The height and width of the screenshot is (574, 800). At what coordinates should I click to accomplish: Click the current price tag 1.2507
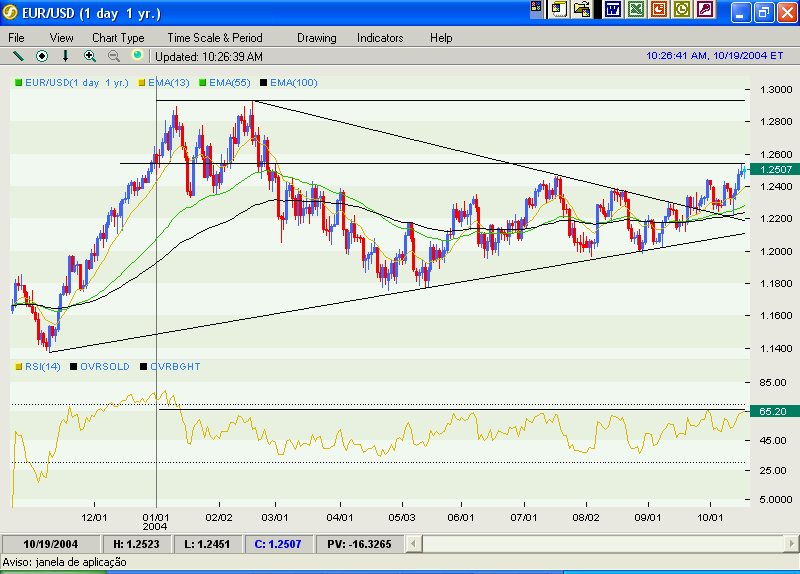(x=775, y=170)
